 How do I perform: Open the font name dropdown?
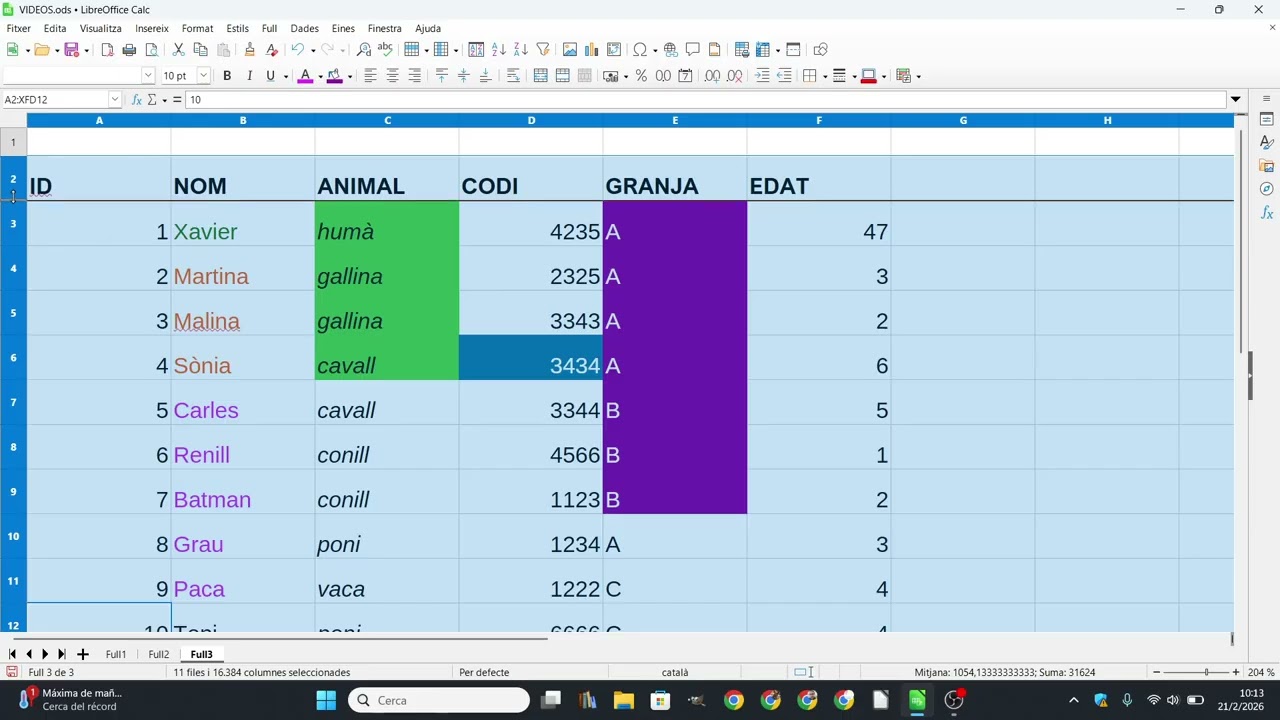click(x=148, y=76)
